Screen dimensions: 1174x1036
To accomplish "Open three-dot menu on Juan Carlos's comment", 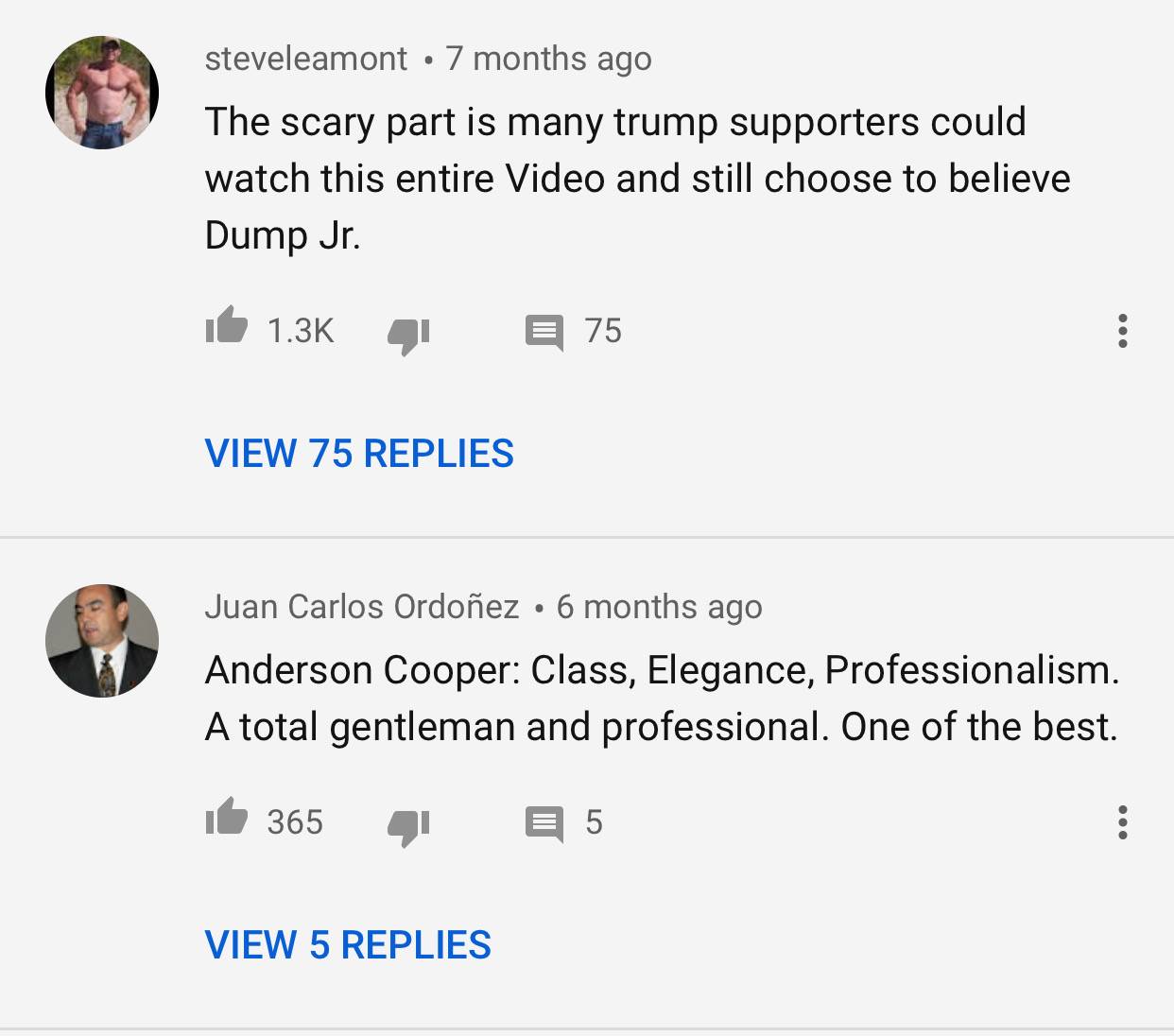I will (1122, 822).
